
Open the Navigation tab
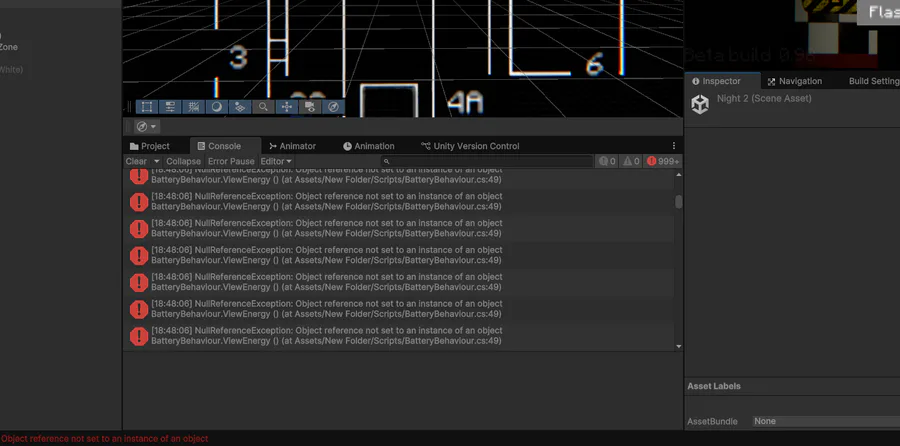(794, 82)
